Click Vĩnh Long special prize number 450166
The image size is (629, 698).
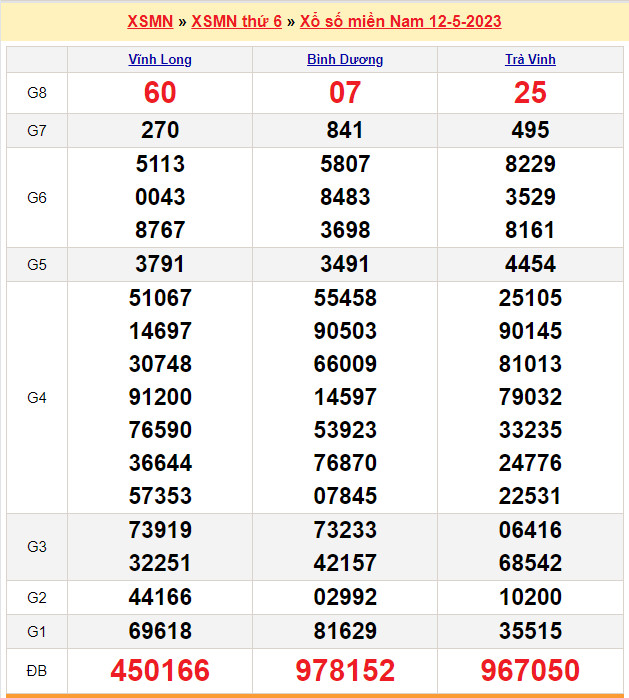(160, 670)
